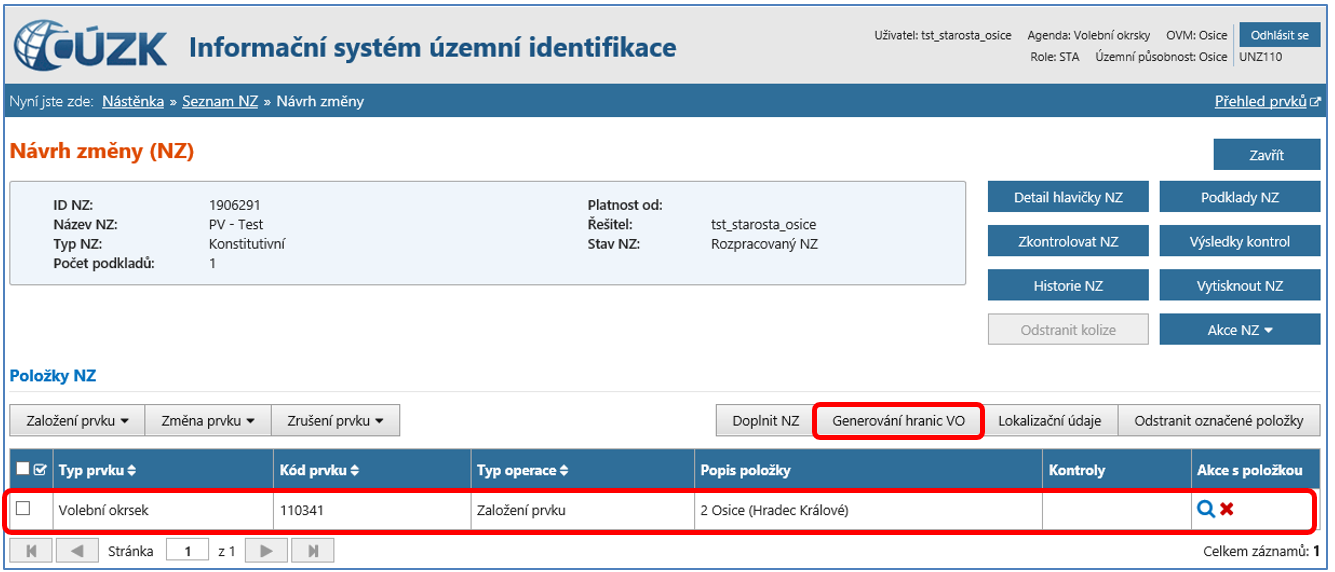The image size is (1335, 572).
Task: Sort the table by Kód prvku
Action: [x=320, y=470]
